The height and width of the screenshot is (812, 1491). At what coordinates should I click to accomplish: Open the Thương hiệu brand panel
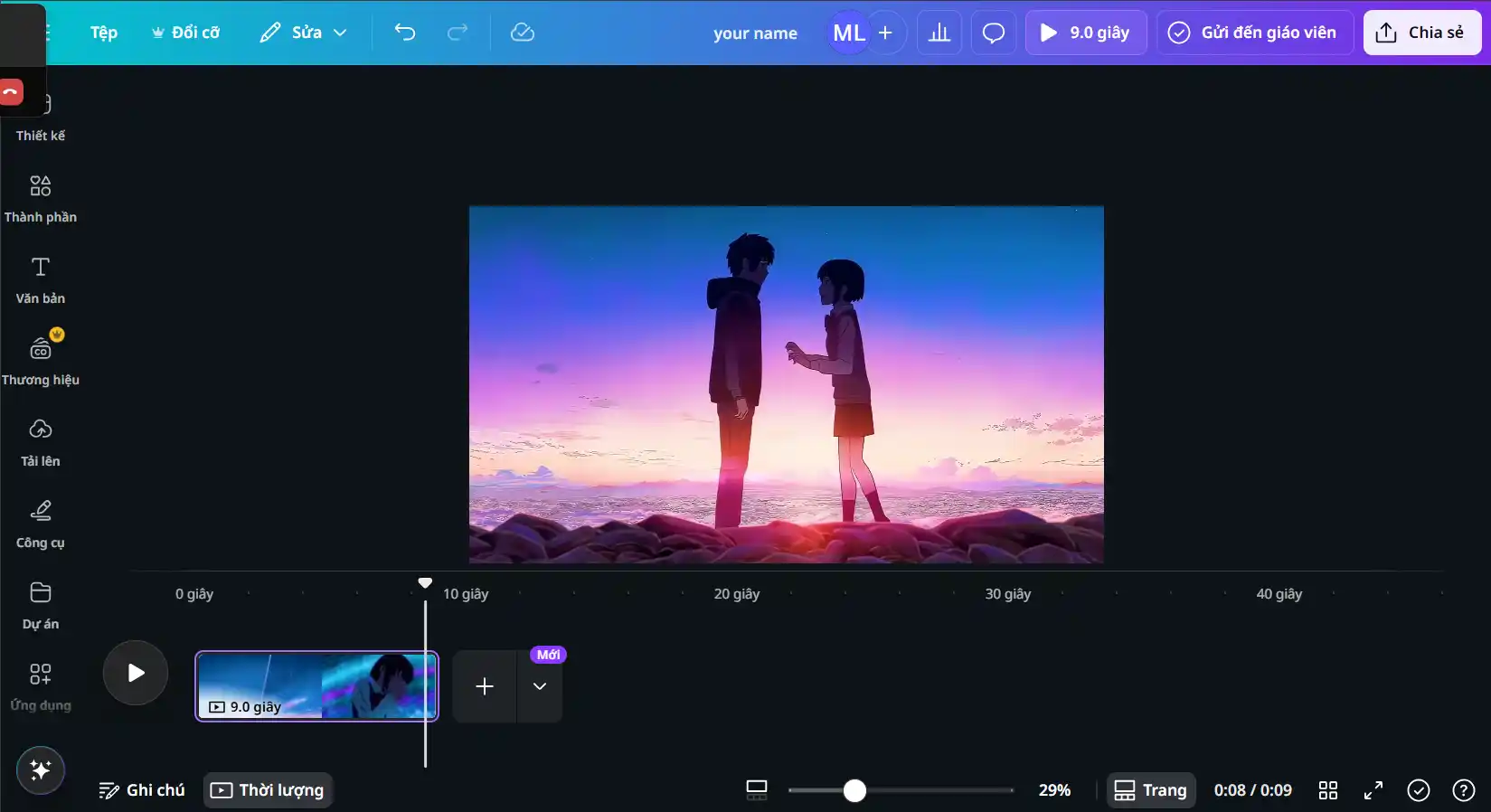point(40,360)
